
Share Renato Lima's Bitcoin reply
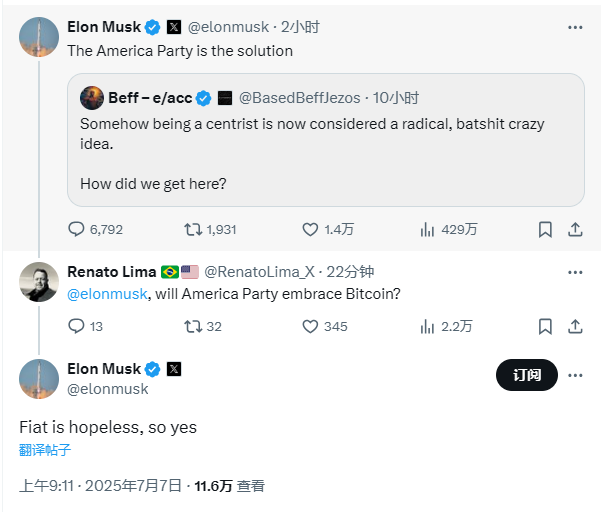pos(575,326)
